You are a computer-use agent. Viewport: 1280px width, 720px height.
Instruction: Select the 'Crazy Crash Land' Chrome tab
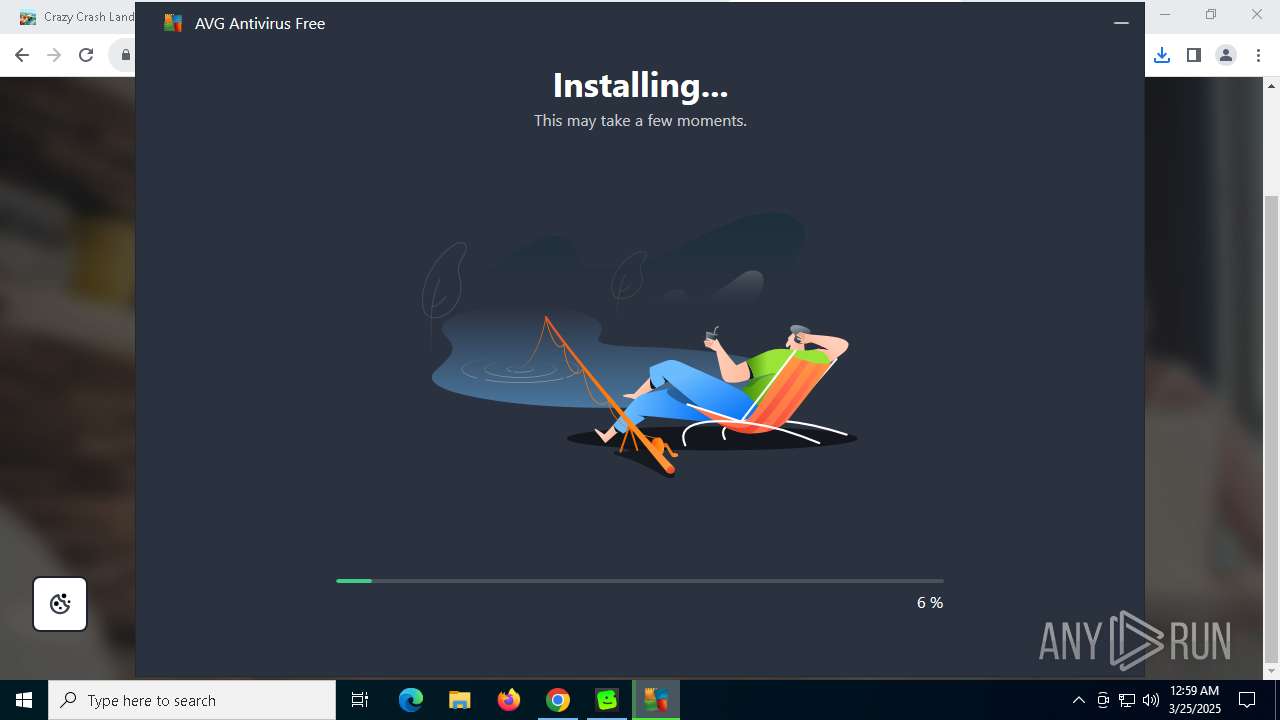(76, 17)
